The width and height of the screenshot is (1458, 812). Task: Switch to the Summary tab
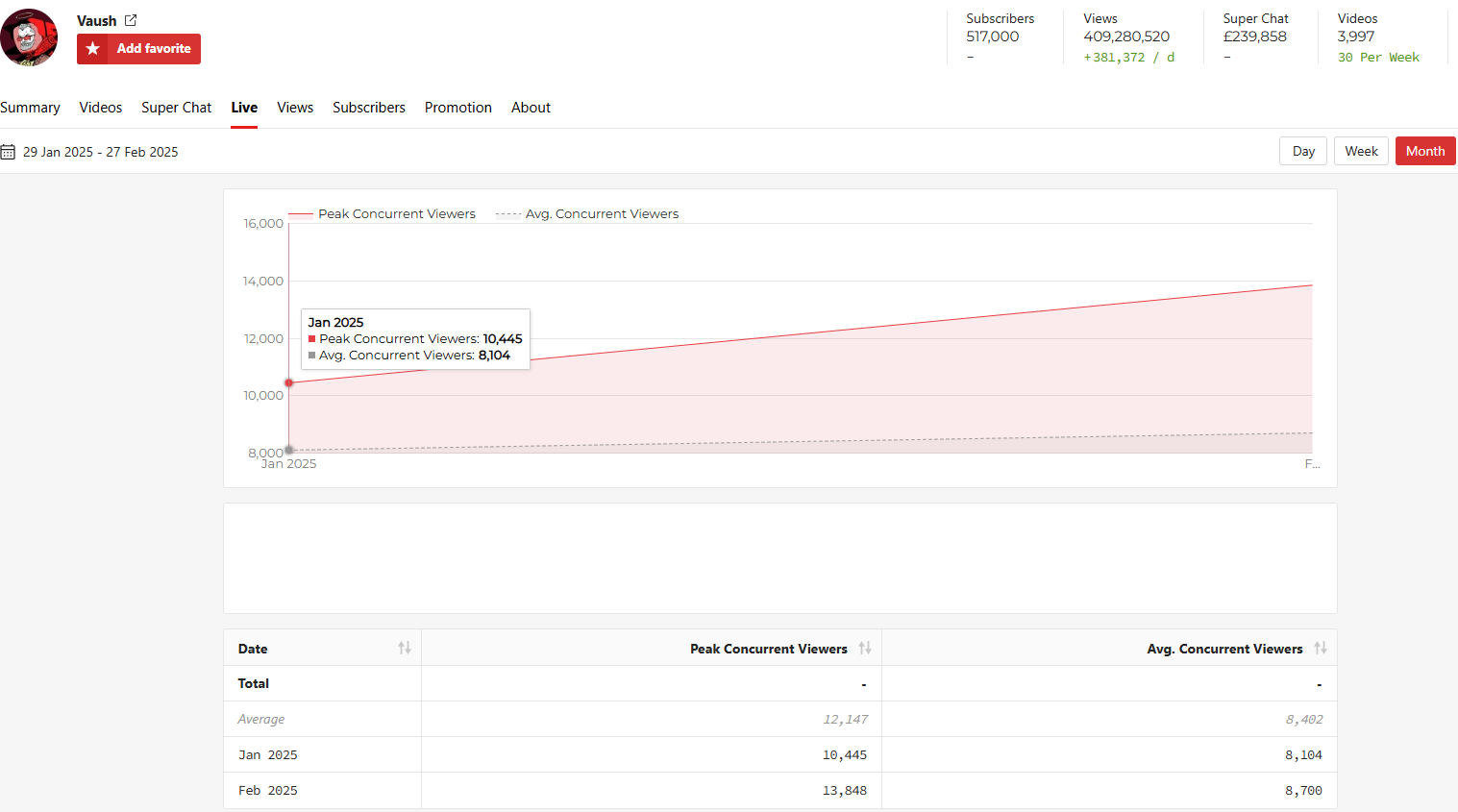pos(30,108)
